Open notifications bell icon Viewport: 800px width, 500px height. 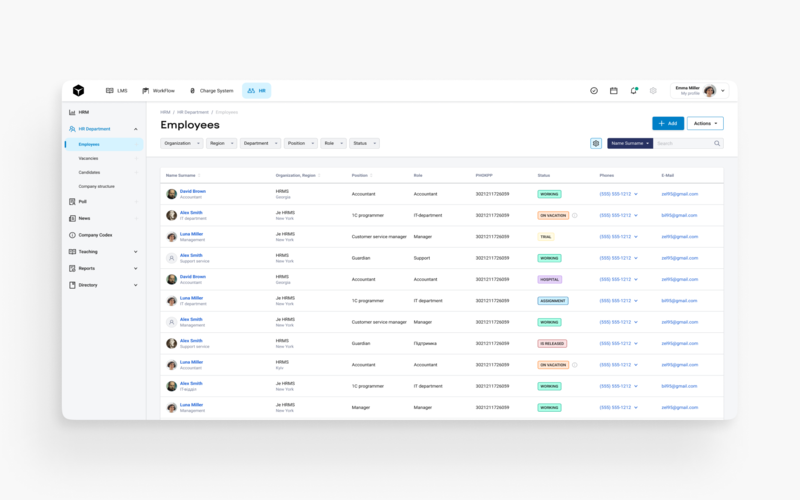click(634, 91)
